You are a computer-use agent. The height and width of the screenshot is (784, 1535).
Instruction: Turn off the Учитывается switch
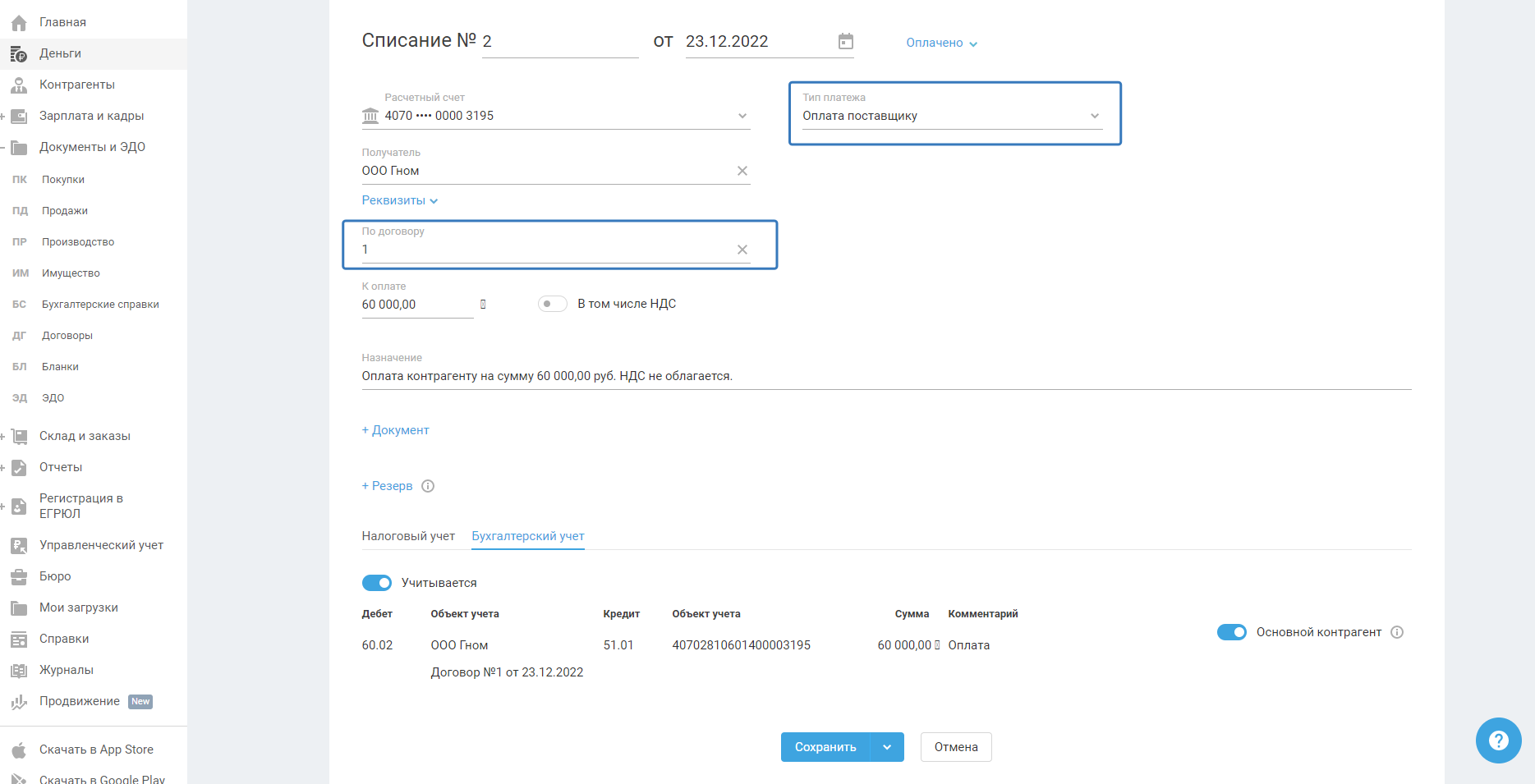click(x=377, y=583)
